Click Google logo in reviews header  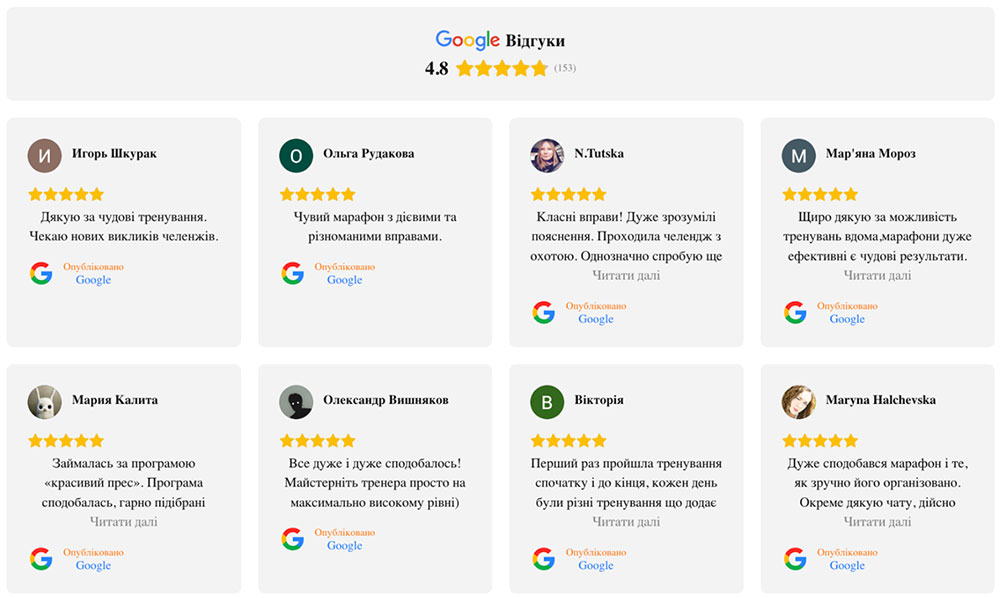(467, 40)
